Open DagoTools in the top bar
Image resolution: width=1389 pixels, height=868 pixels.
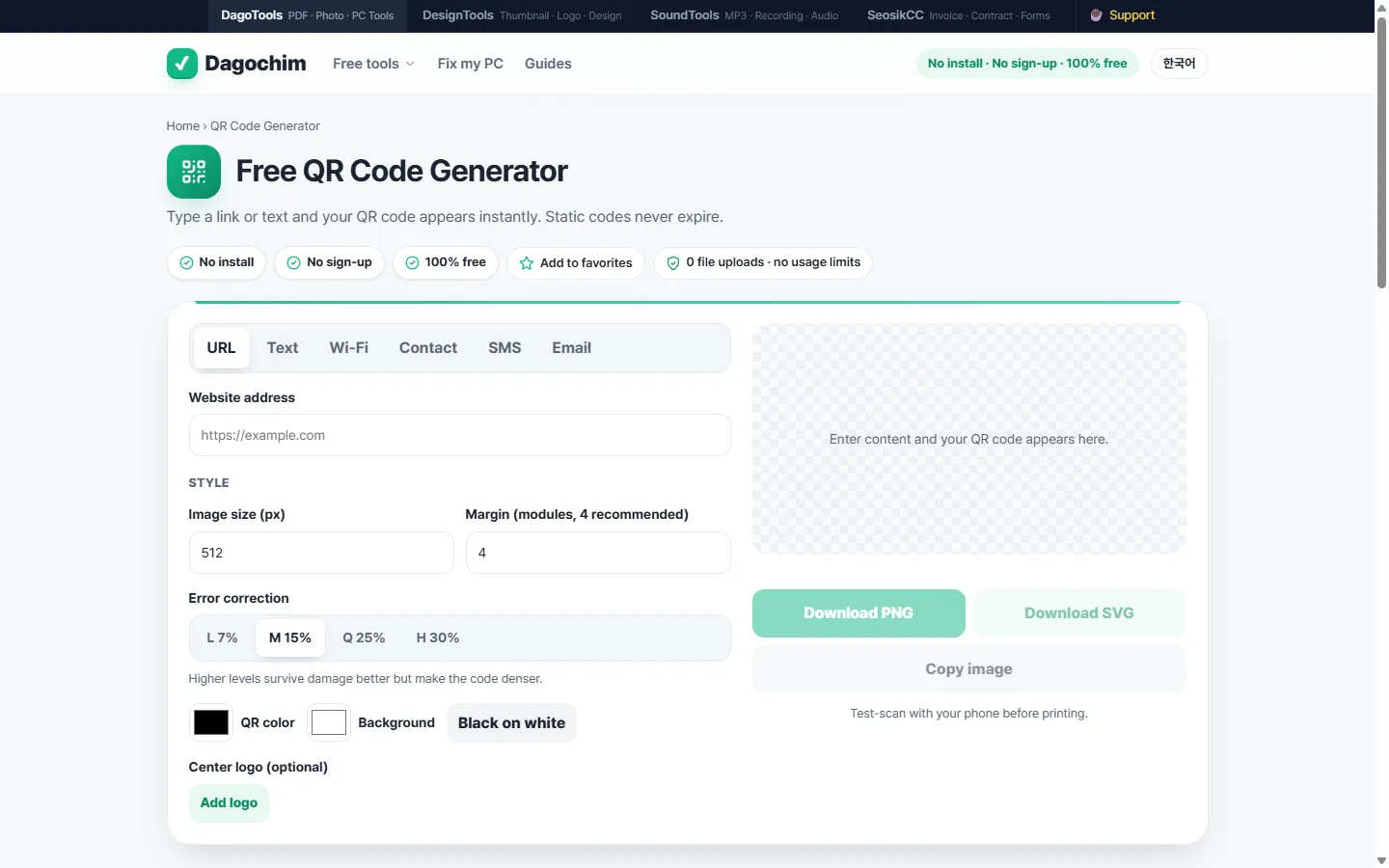[308, 15]
